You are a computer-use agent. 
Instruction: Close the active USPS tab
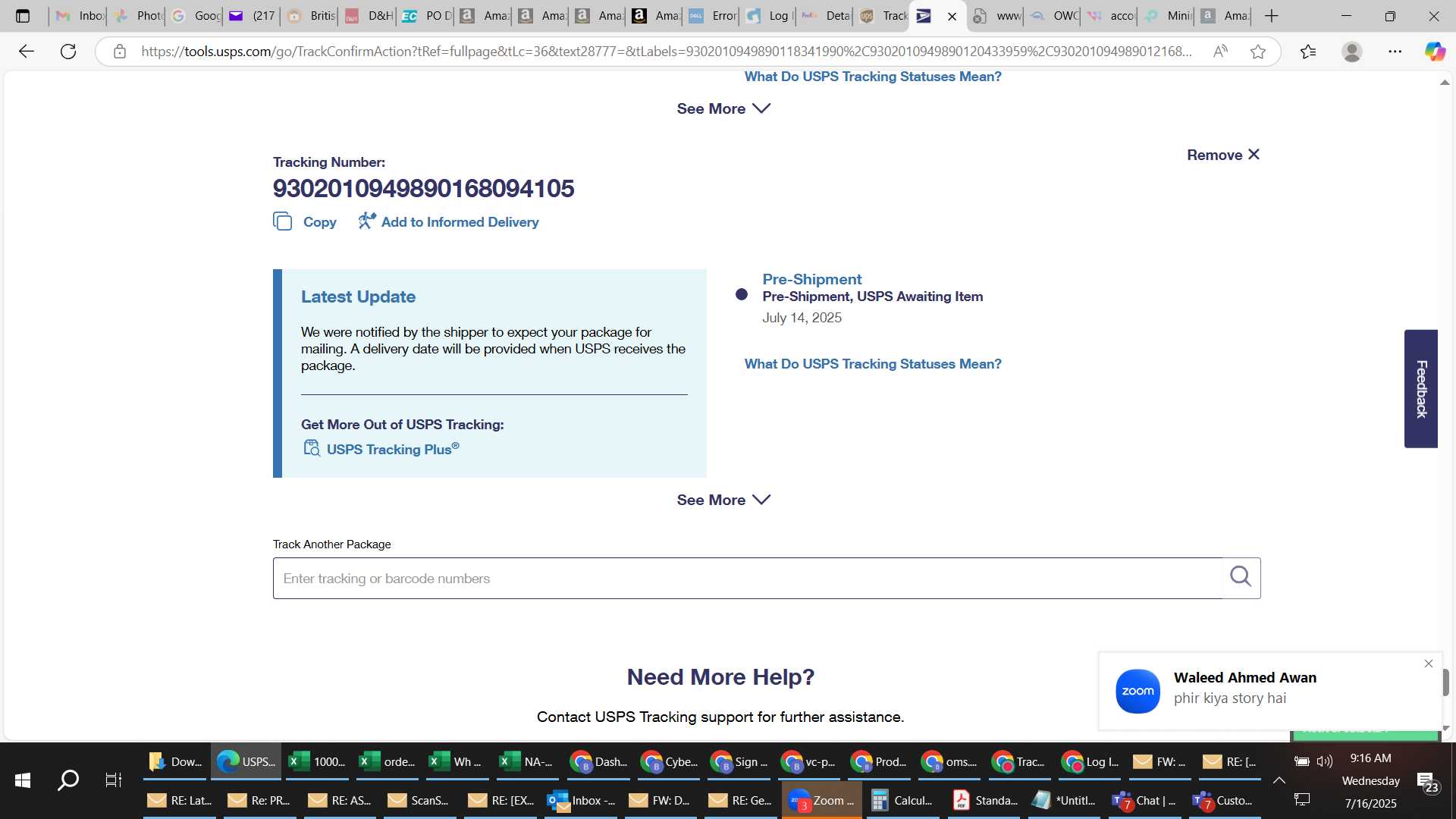(x=952, y=16)
